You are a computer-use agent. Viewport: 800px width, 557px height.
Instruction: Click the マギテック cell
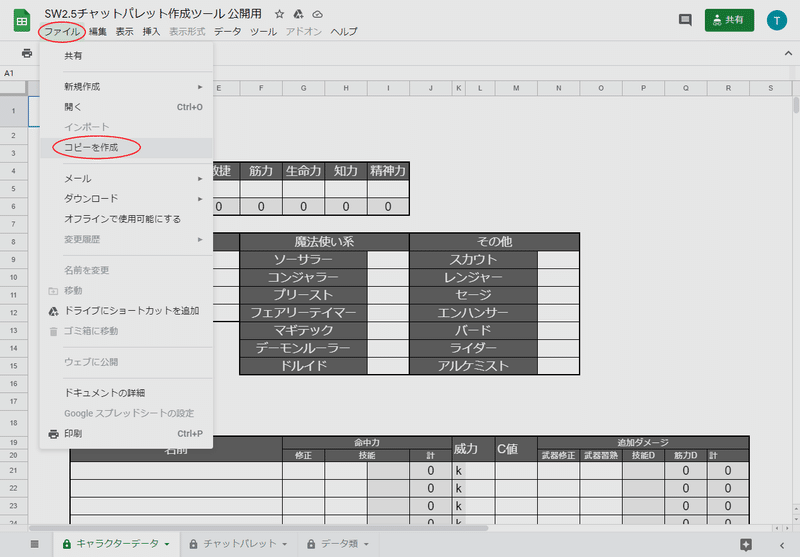pos(304,330)
